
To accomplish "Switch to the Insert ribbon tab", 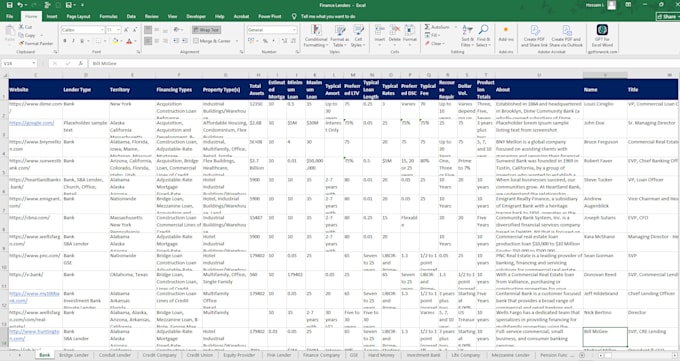I will 52,16.
